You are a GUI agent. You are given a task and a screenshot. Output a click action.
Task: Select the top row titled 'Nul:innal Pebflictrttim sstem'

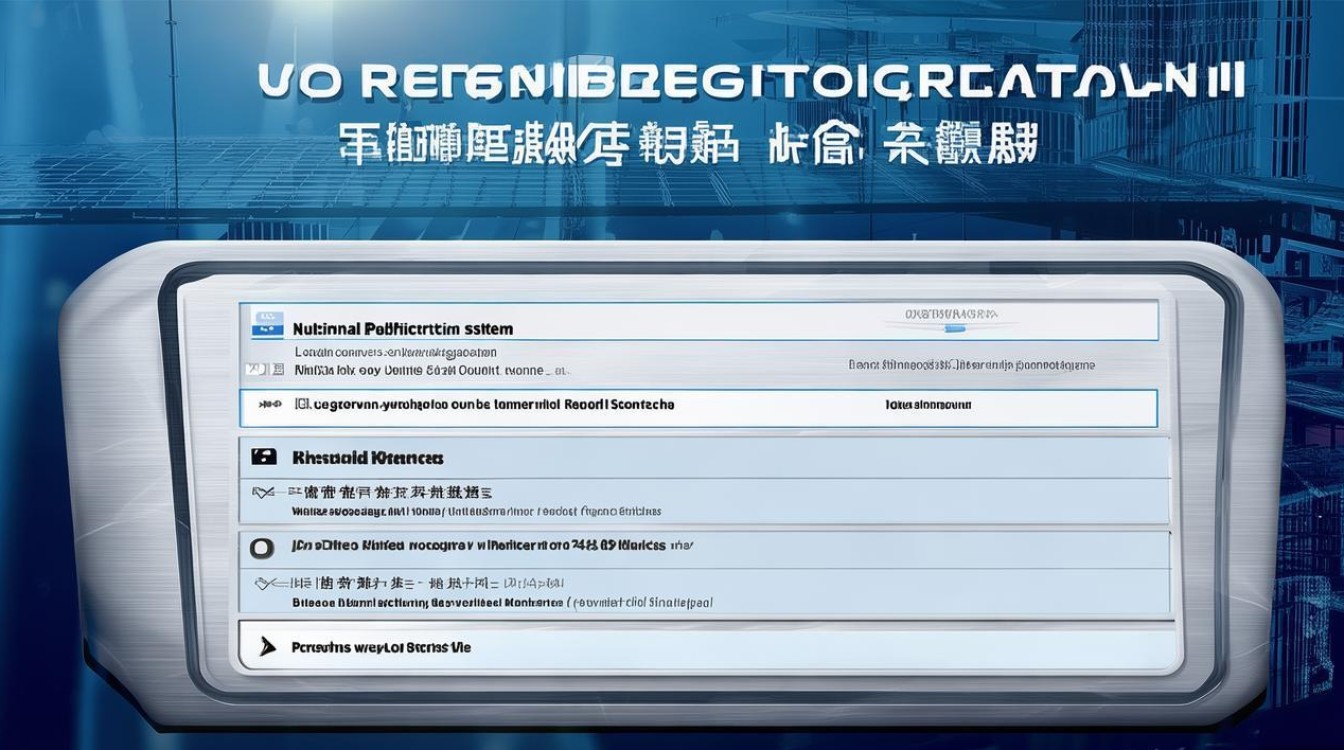click(x=403, y=328)
